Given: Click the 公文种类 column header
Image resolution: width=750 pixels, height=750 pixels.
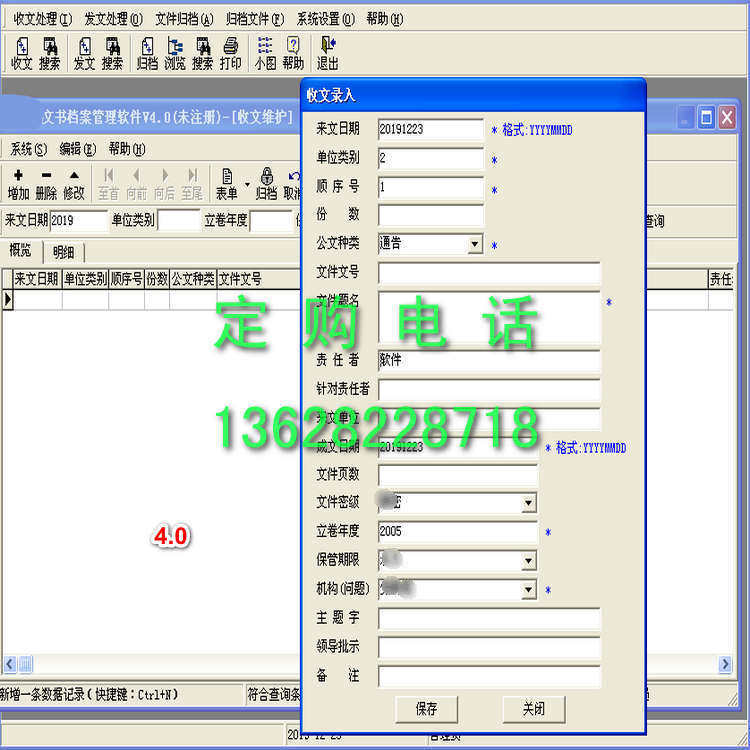Looking at the screenshot, I should tap(193, 279).
